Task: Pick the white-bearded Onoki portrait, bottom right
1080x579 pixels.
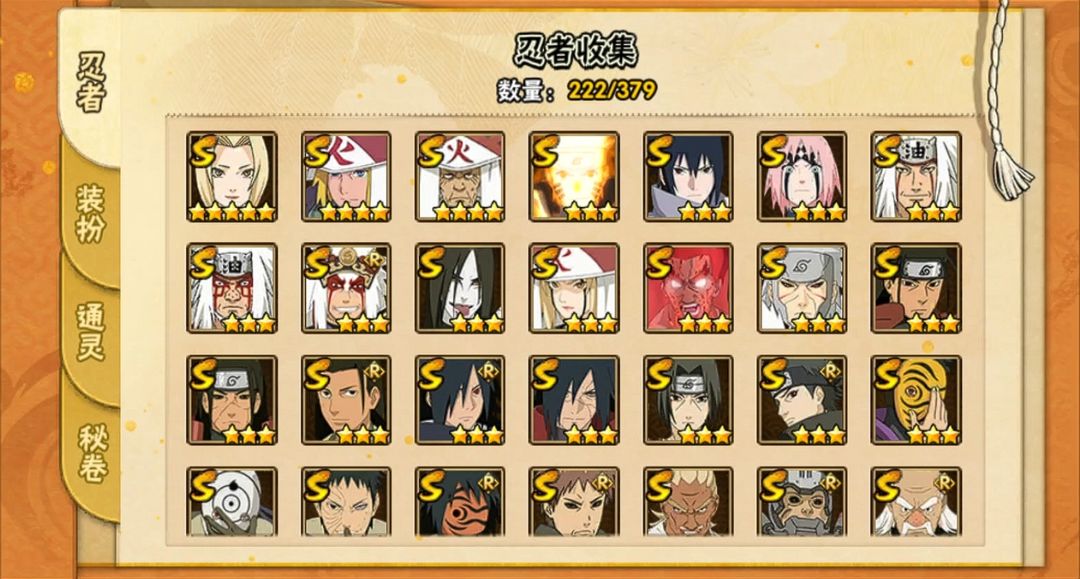Action: coord(916,501)
